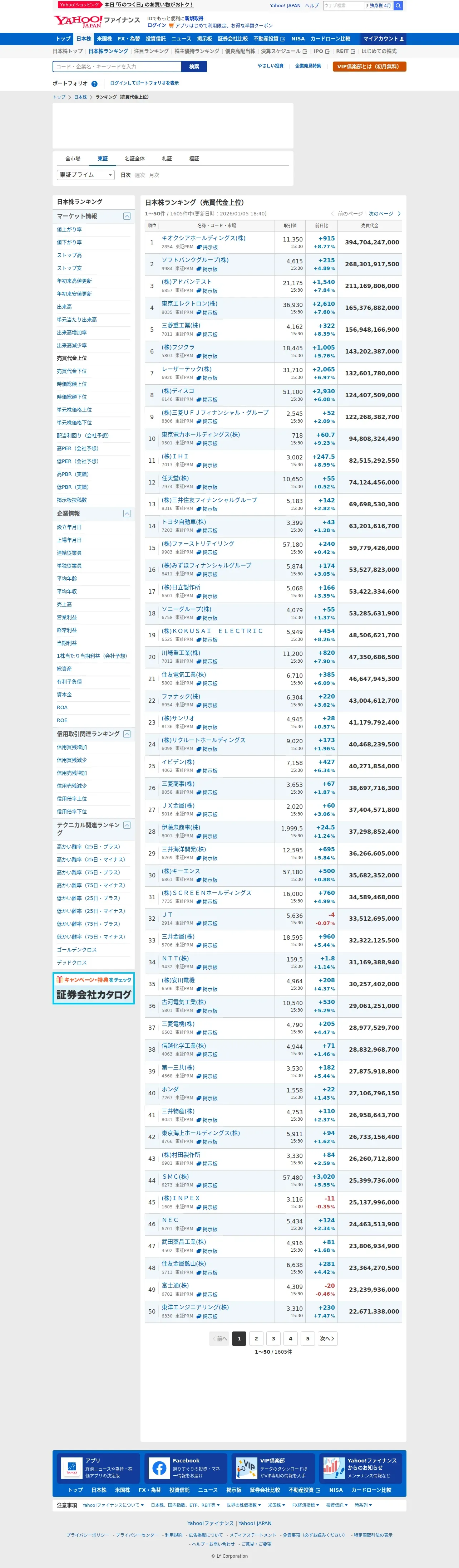Image resolution: width=459 pixels, height=1568 pixels.
Task: Click the 次へ pagination button
Action: pyautogui.click(x=327, y=1339)
